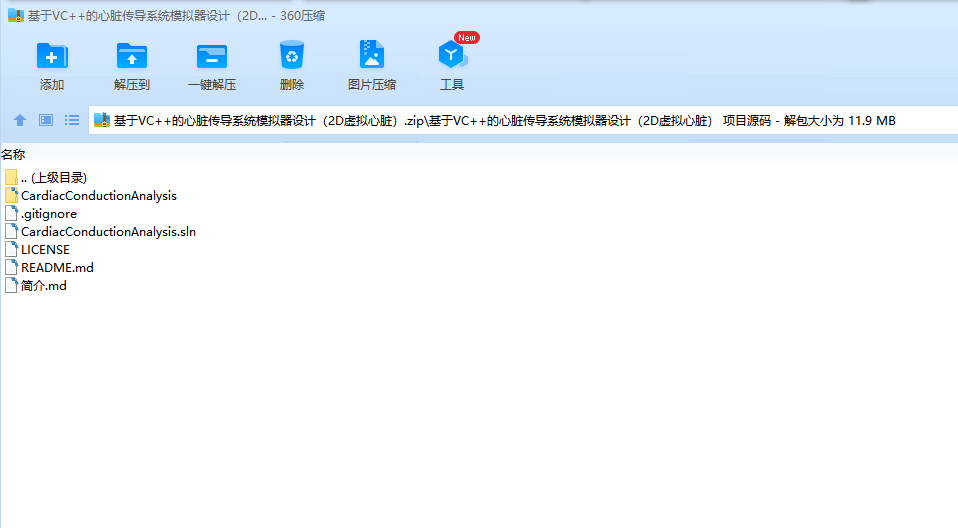Click the window title text 360压缩
958x528 pixels.
302,16
